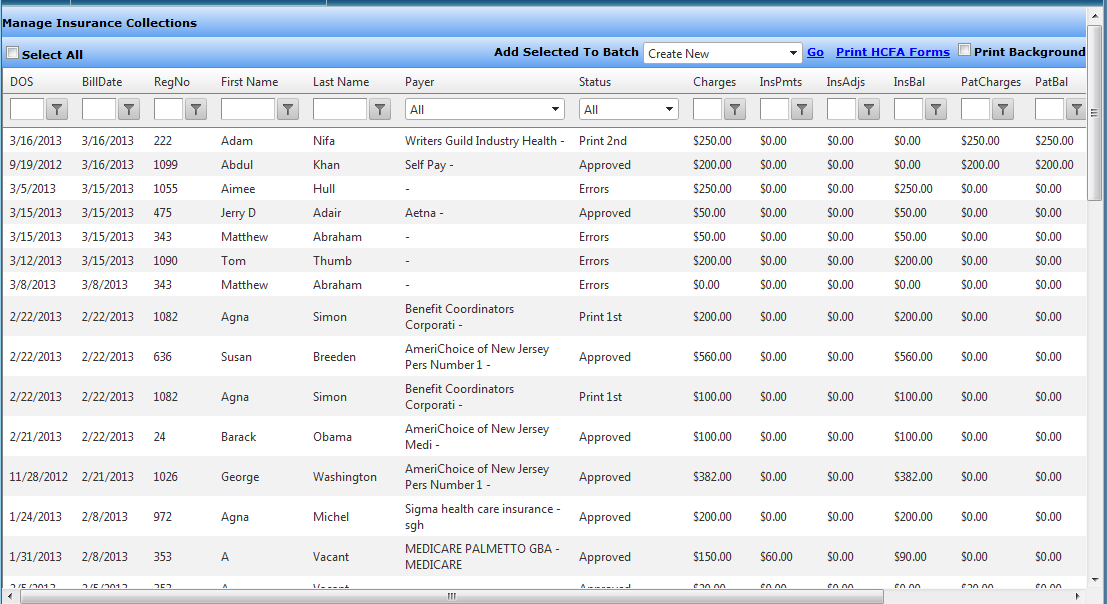Open the Payer filter dropdown
The height and width of the screenshot is (604, 1107).
pyautogui.click(x=485, y=109)
